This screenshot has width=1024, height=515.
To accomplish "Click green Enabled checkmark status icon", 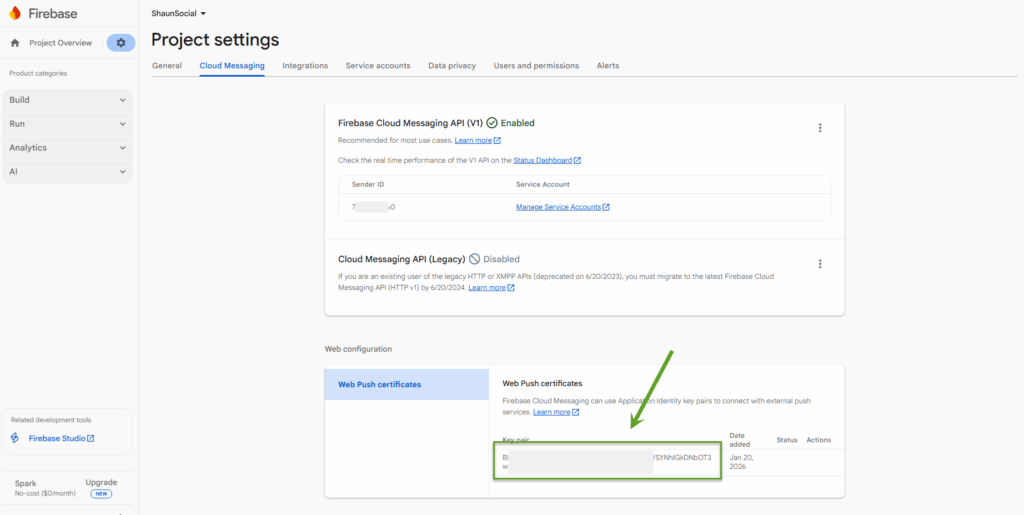I will coord(492,123).
